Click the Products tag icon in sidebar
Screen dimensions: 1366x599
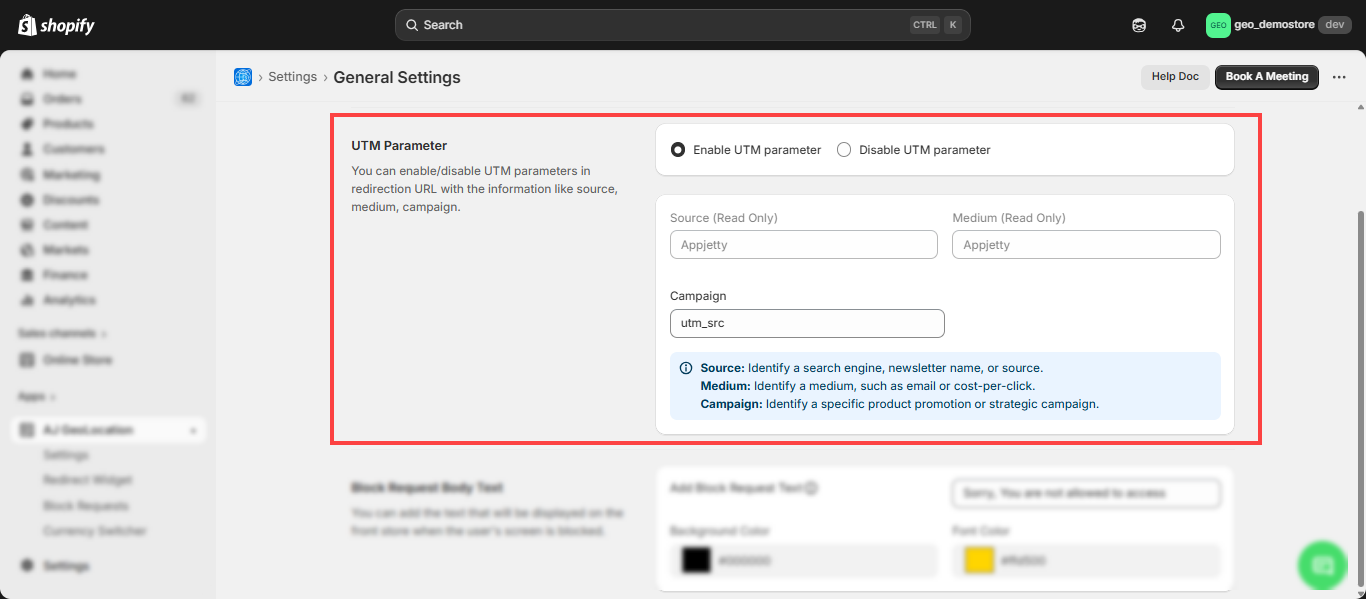(27, 124)
